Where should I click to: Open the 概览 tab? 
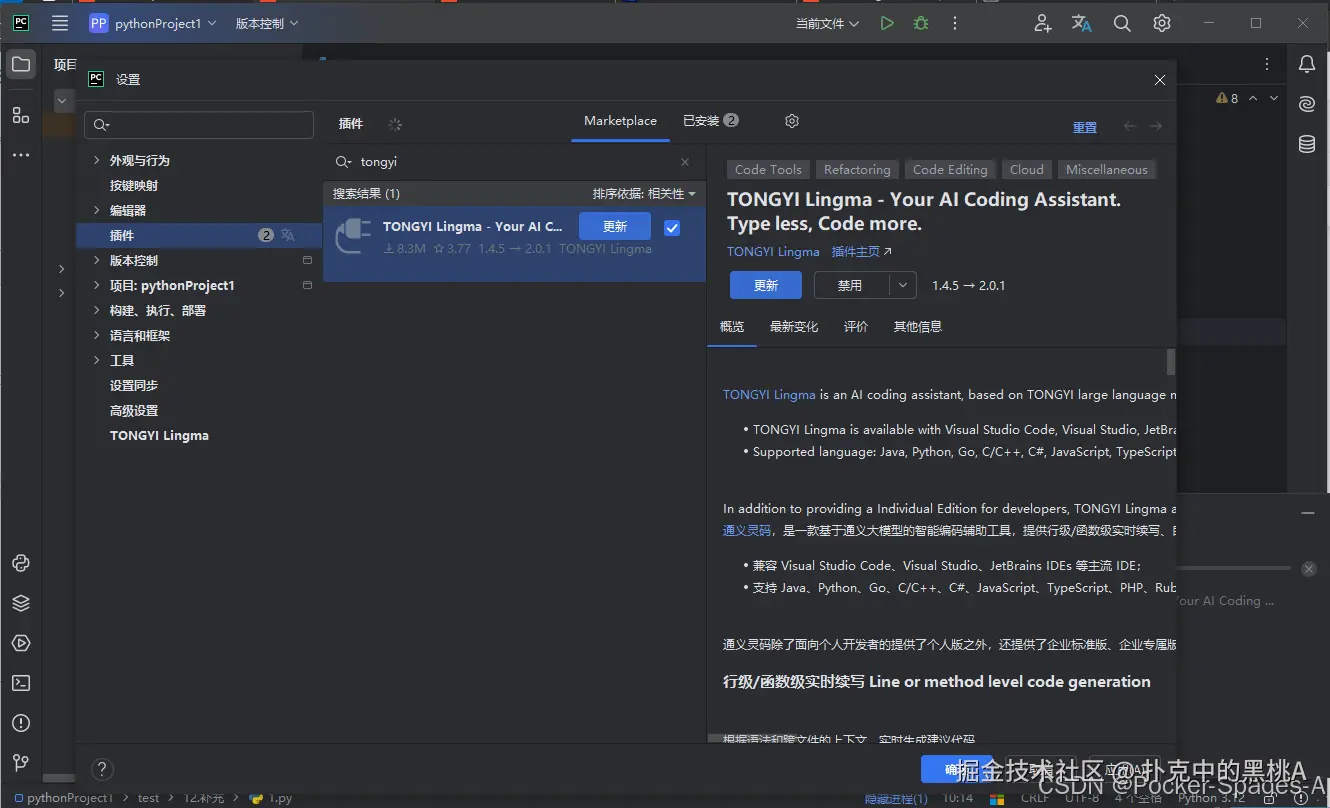732,327
